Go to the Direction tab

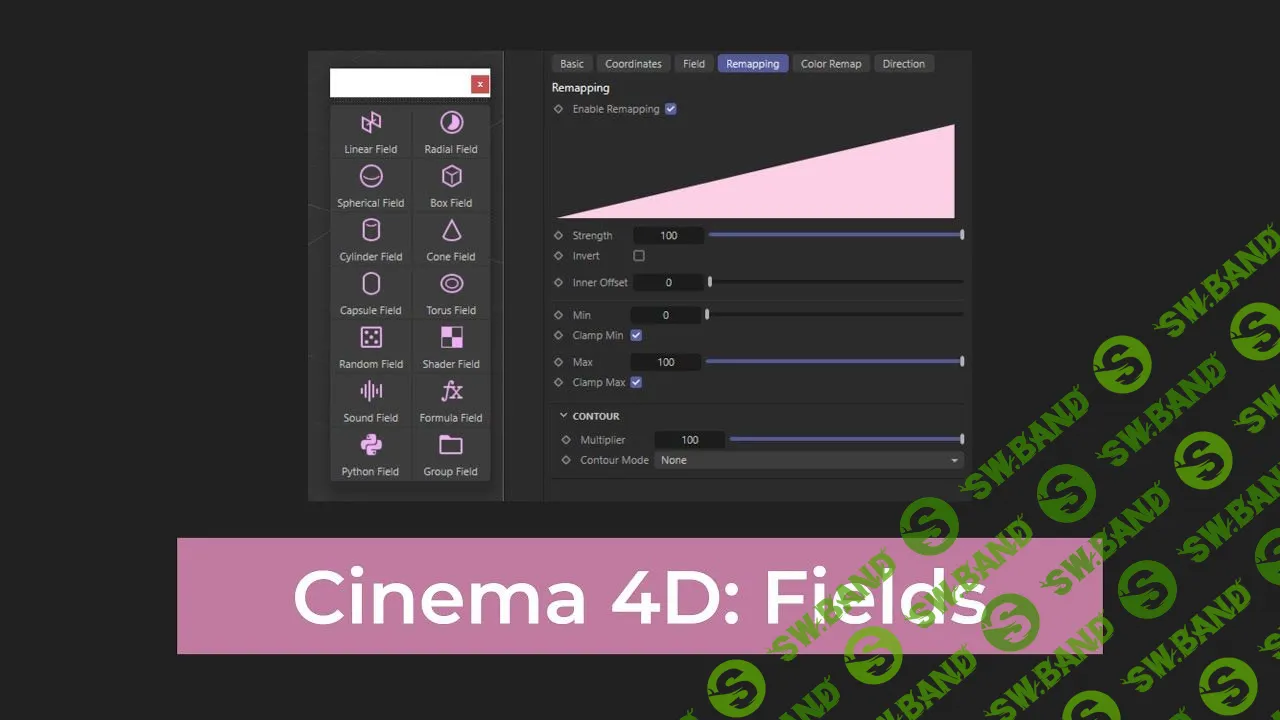click(904, 64)
